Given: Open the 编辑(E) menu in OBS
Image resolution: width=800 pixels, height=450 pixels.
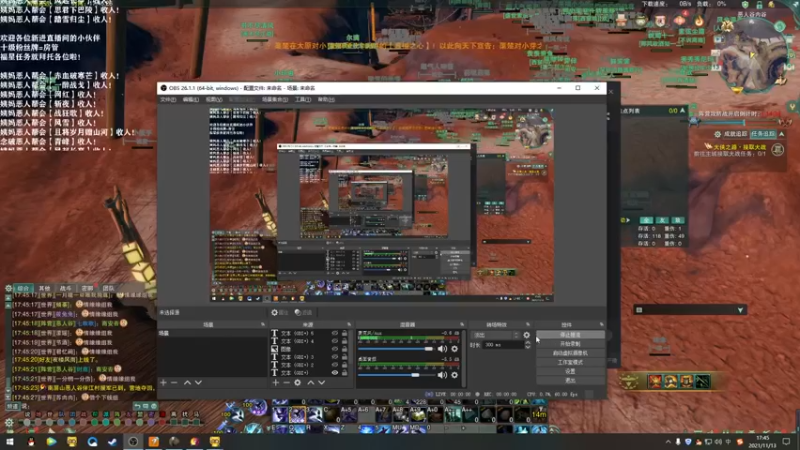Looking at the screenshot, I should tap(191, 99).
